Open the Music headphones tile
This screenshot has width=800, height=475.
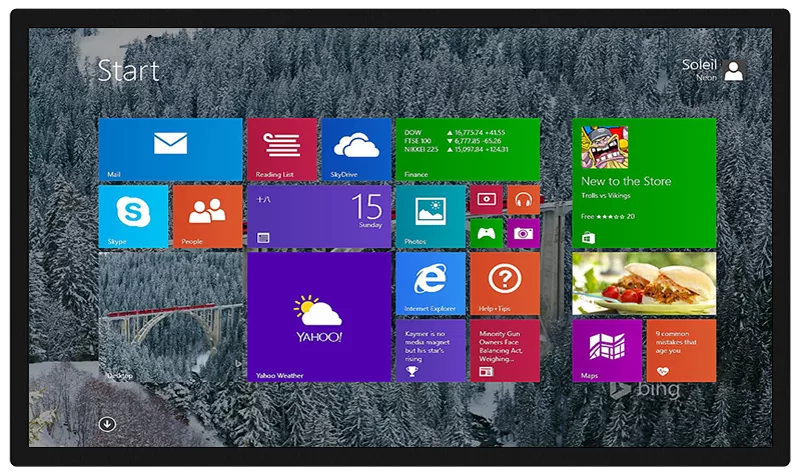pos(523,199)
